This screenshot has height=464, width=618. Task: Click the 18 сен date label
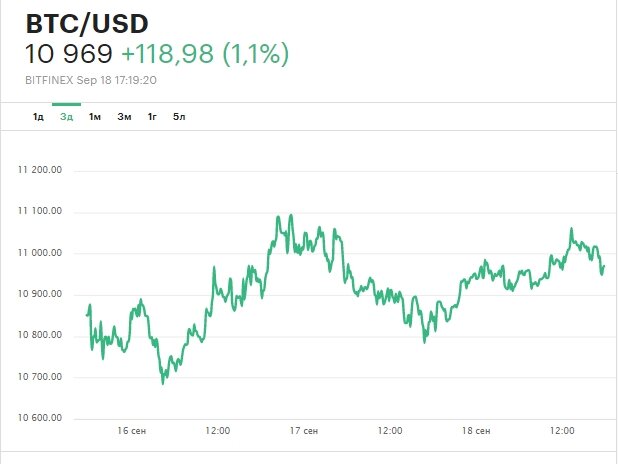[x=476, y=431]
